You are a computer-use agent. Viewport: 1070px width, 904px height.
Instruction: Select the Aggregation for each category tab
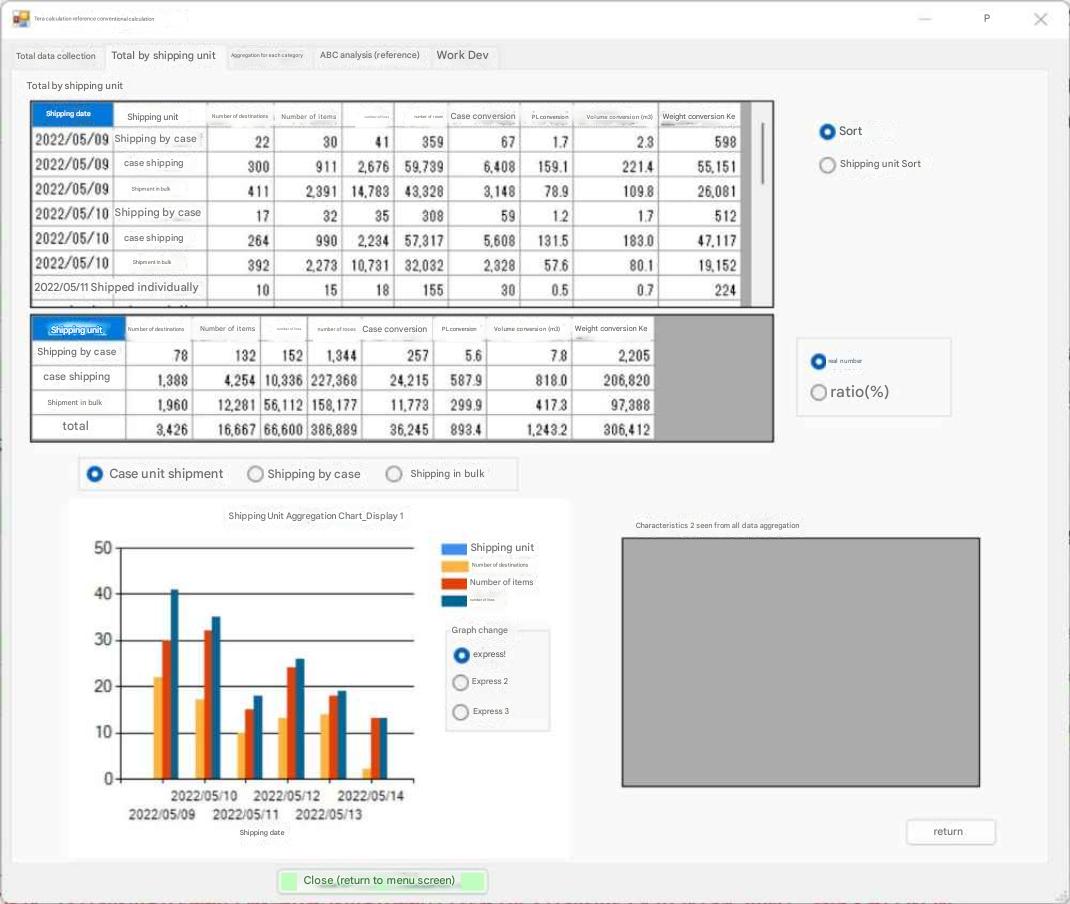pos(267,56)
